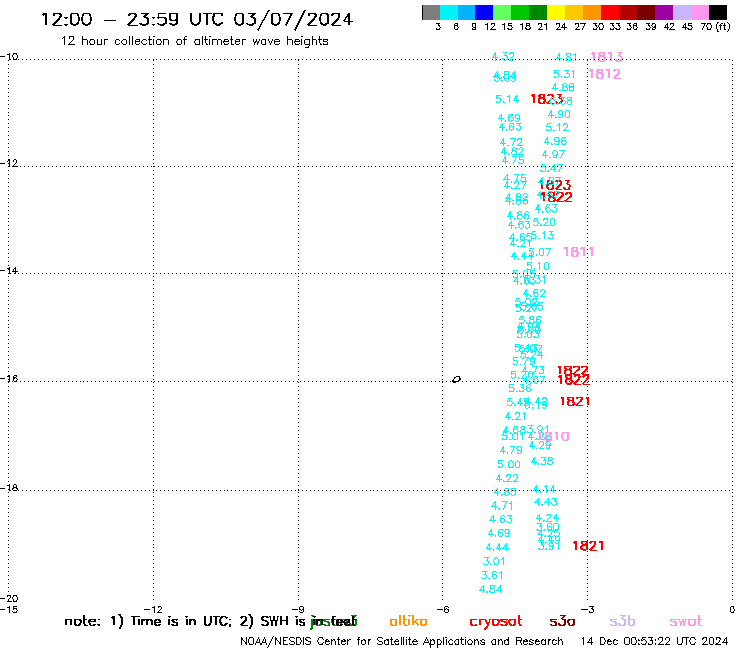740x650 pixels.
Task: Click the wave height value '3.01'
Action: [x=494, y=561]
